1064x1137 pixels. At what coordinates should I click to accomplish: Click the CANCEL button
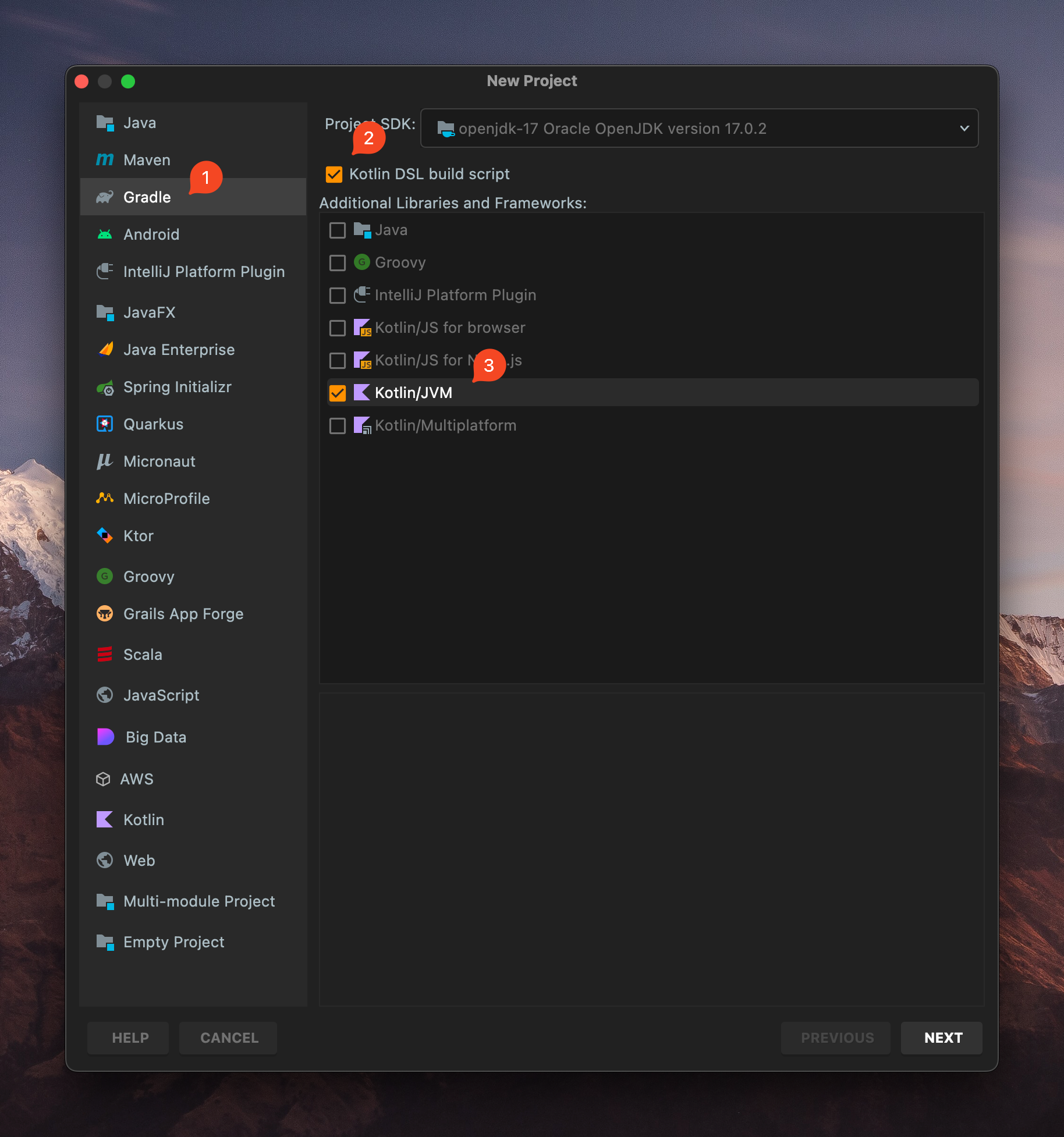click(x=228, y=1037)
